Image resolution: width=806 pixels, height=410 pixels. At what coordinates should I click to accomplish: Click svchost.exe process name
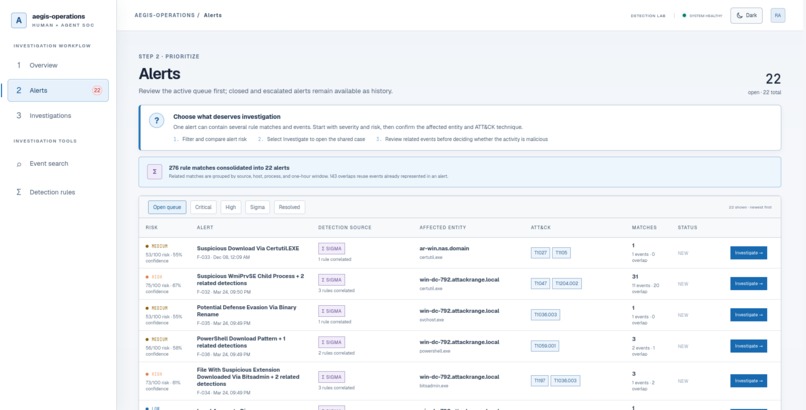pyautogui.click(x=431, y=320)
